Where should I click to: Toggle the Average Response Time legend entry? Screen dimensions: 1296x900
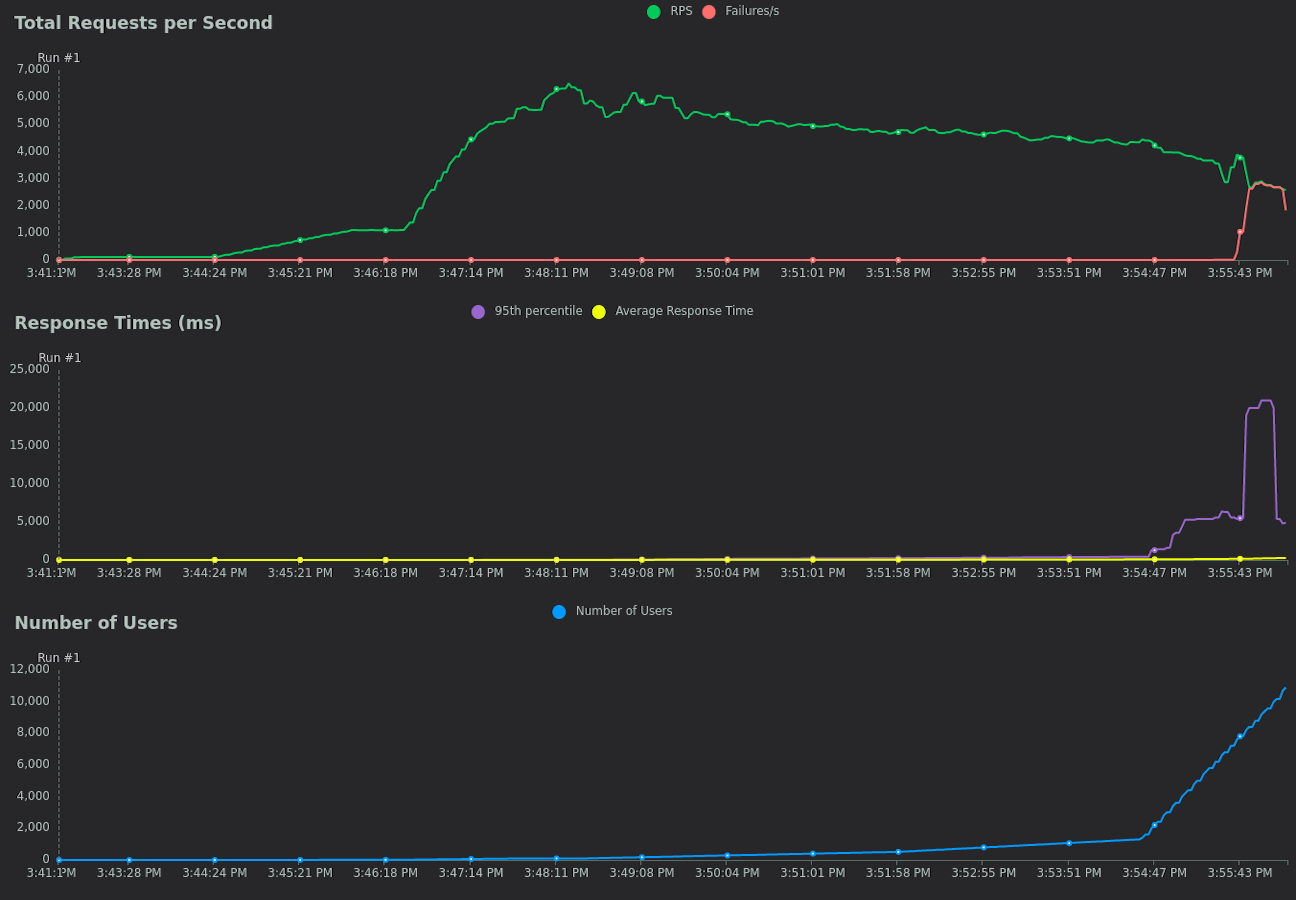(x=672, y=311)
